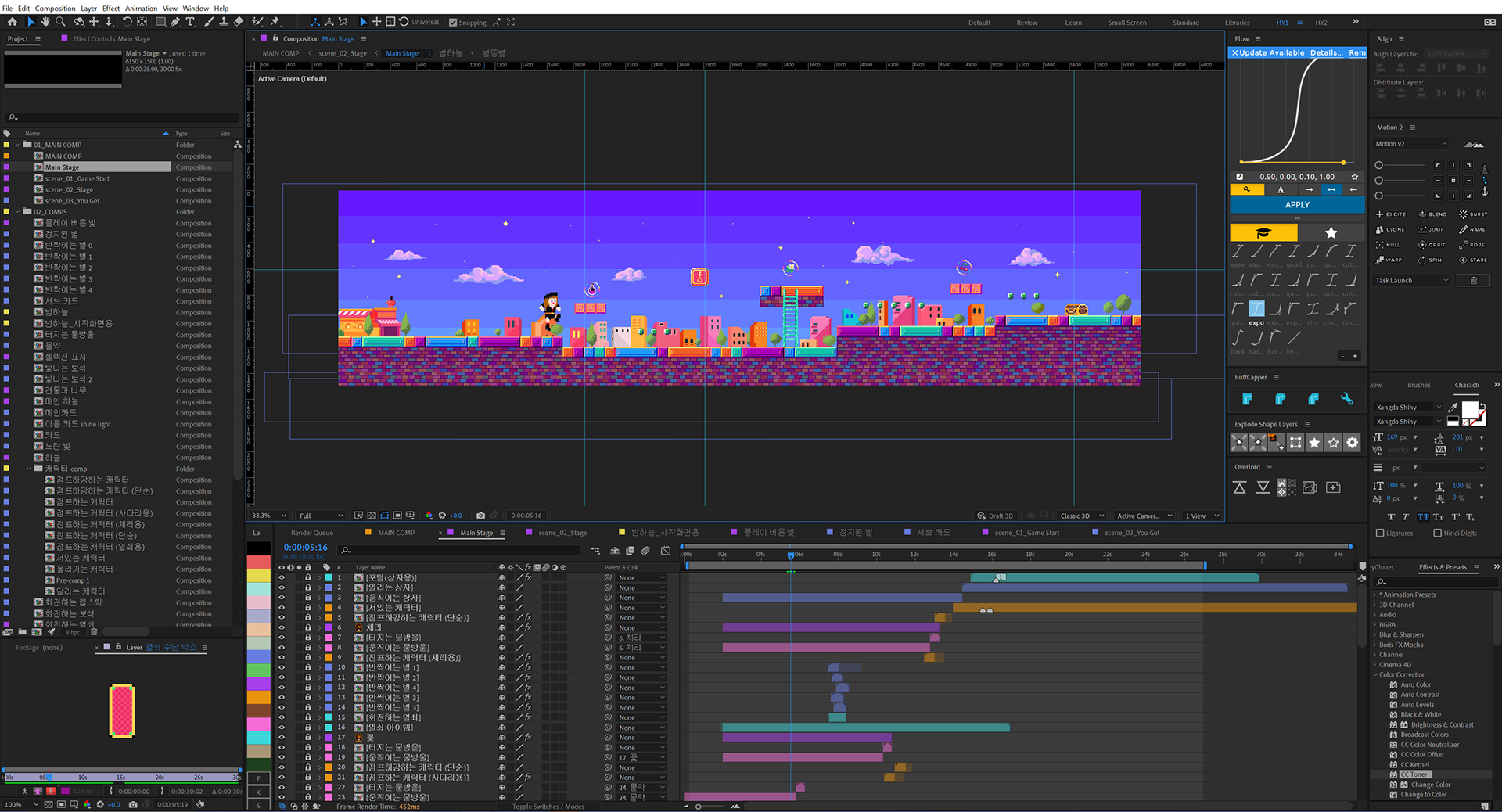
Task: Open the Graph Editor in timeline
Action: pyautogui.click(x=666, y=551)
